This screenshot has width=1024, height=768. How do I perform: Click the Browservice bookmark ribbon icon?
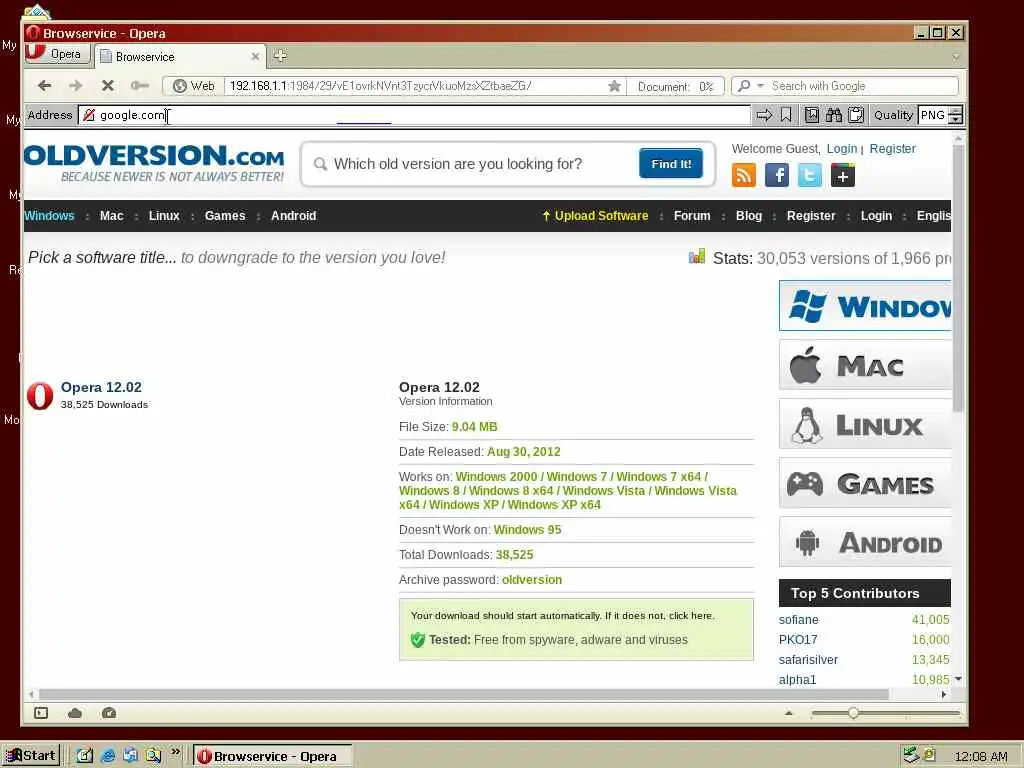pyautogui.click(x=786, y=116)
